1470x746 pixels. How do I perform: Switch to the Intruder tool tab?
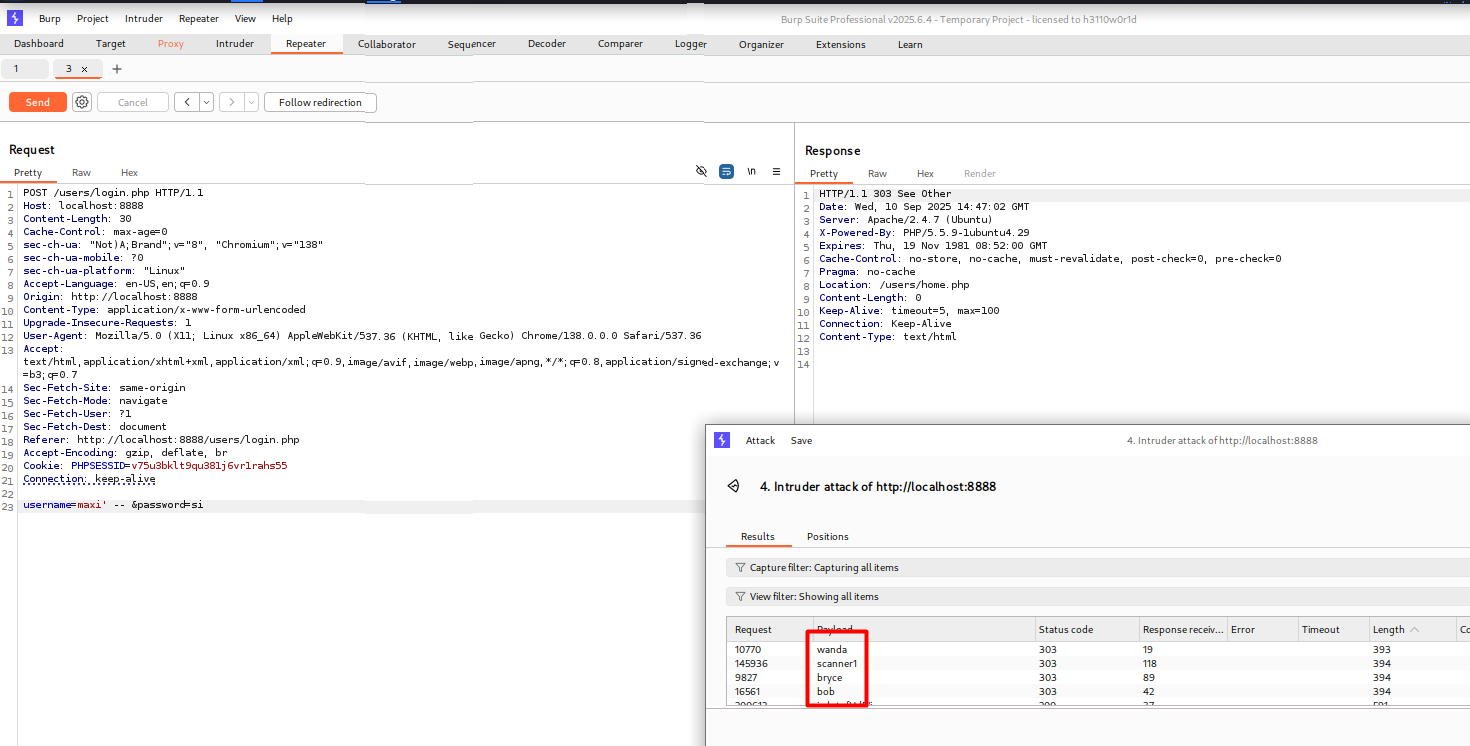[235, 44]
